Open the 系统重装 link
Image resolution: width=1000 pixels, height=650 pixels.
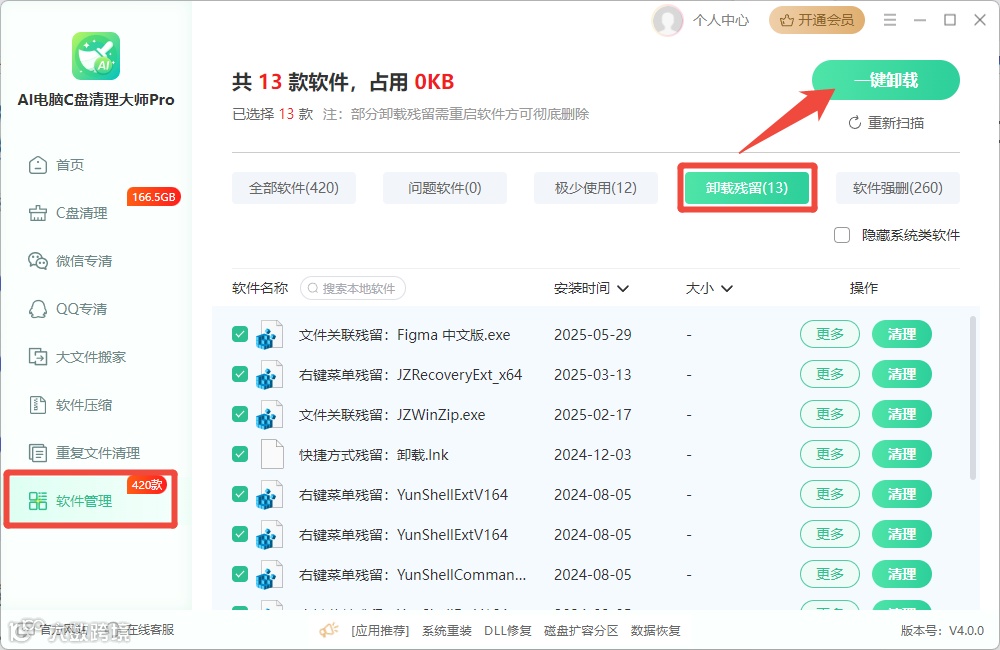(446, 631)
